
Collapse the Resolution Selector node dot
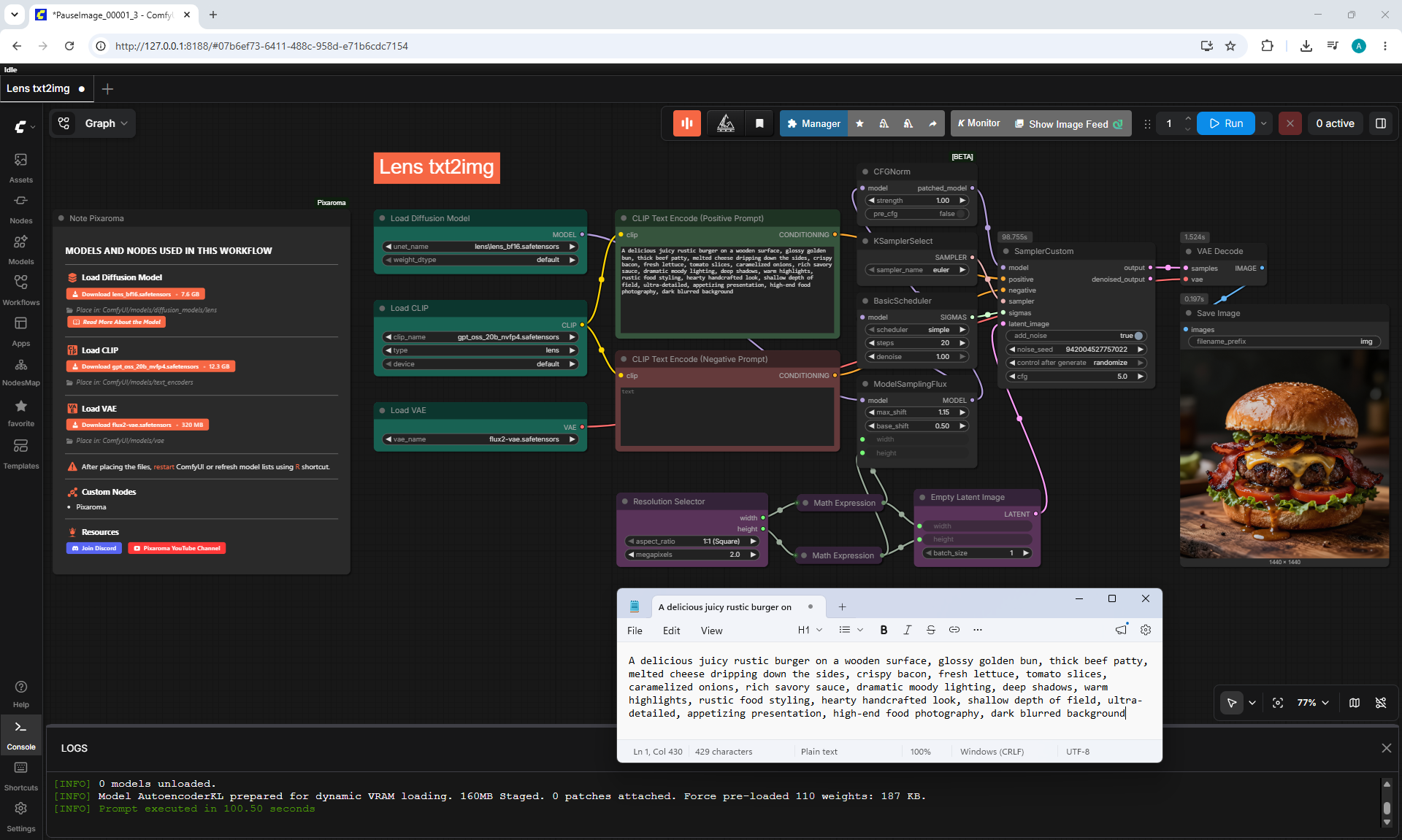coord(625,501)
